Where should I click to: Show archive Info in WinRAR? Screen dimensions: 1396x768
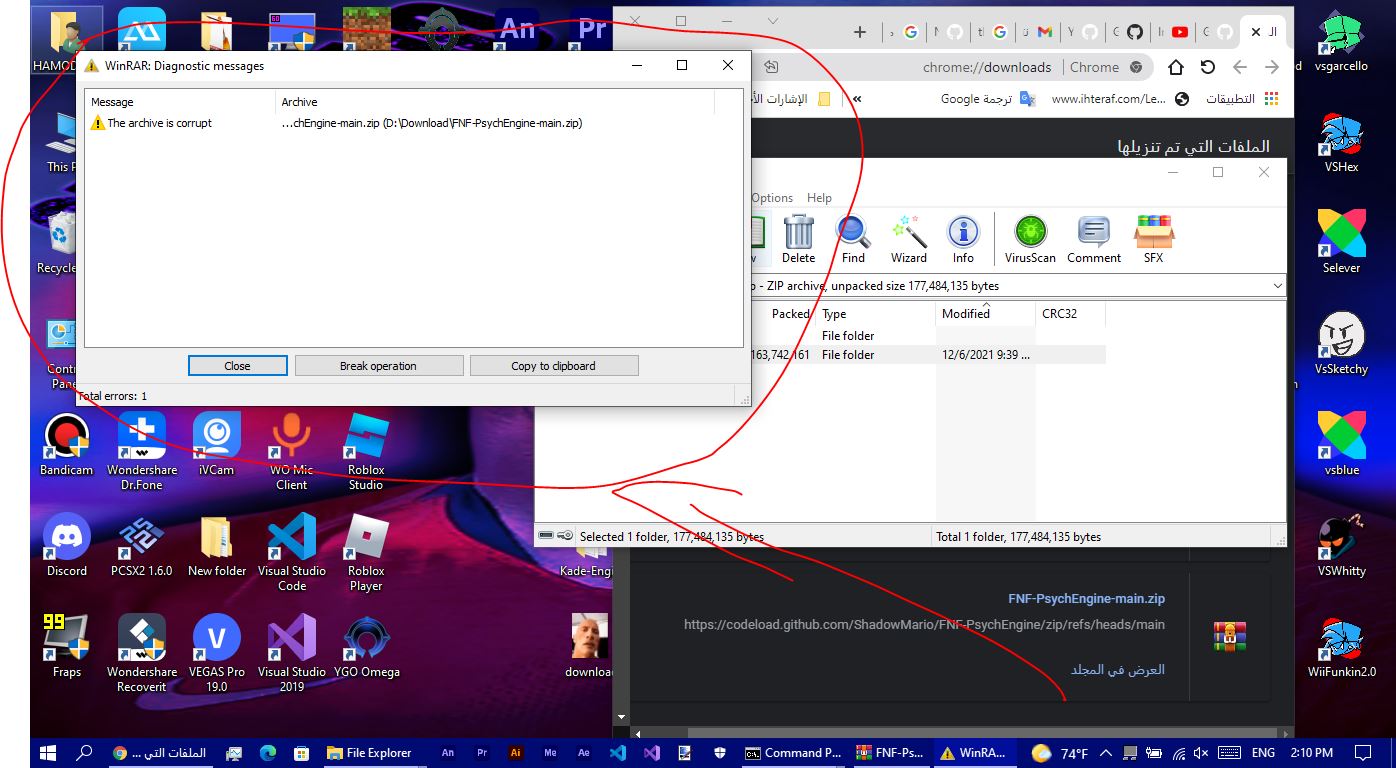click(x=962, y=238)
